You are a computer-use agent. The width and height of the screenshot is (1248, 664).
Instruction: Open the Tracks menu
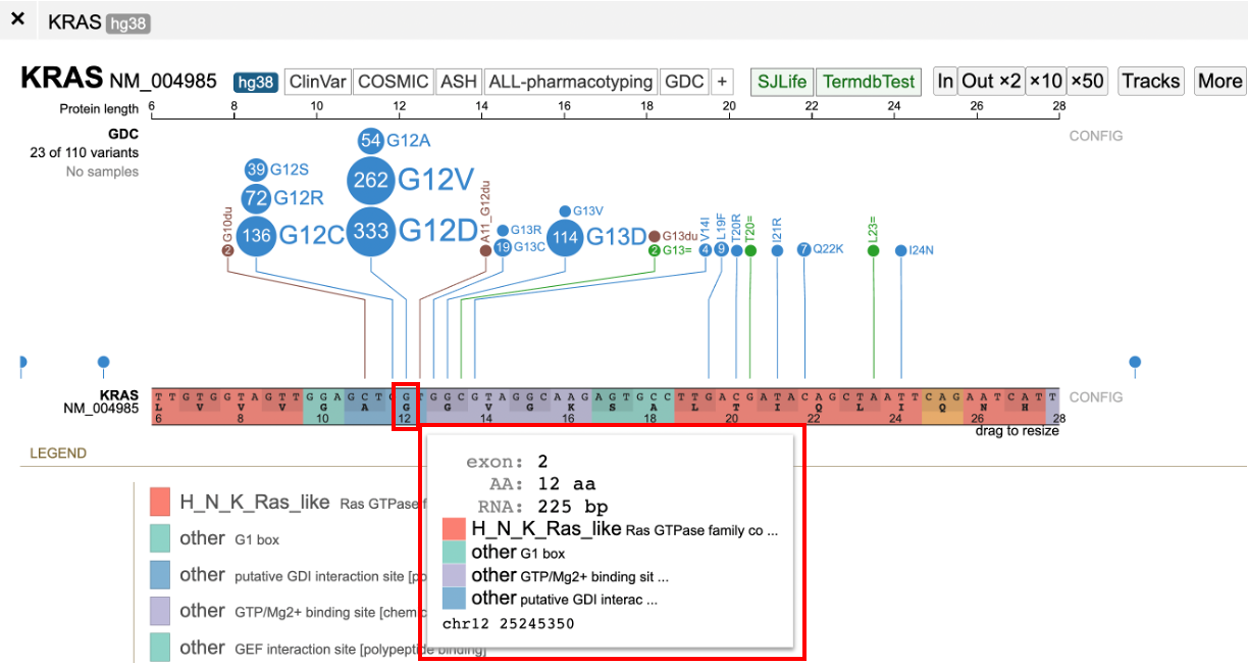coord(1150,81)
